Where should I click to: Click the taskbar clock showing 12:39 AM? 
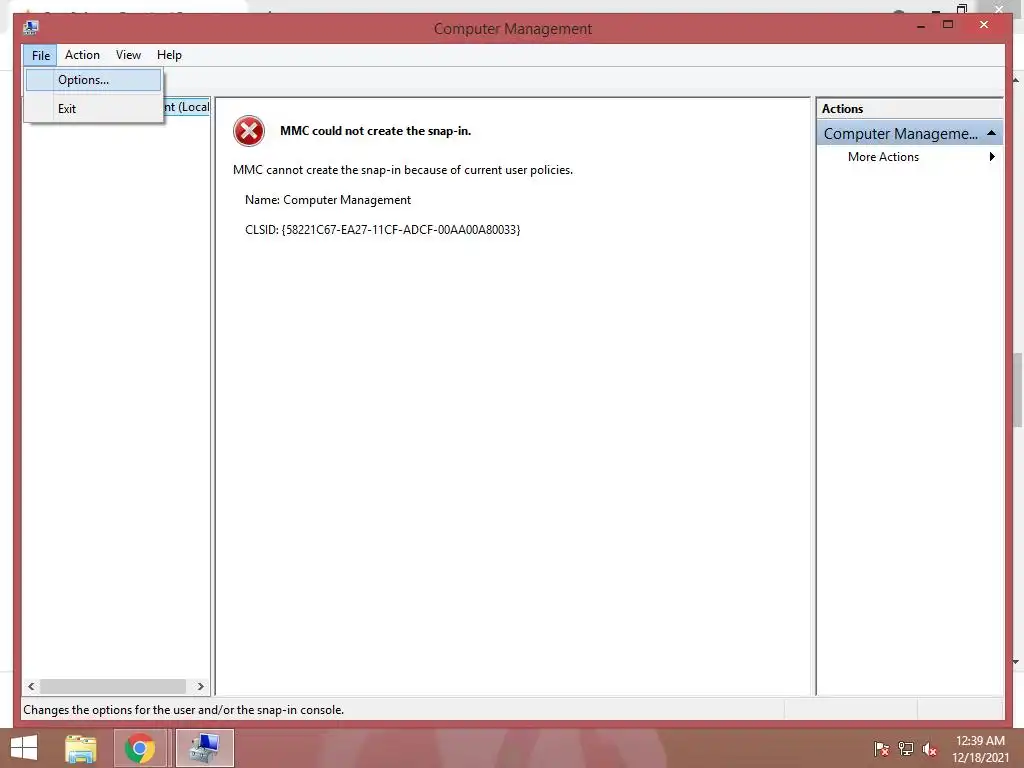[980, 749]
